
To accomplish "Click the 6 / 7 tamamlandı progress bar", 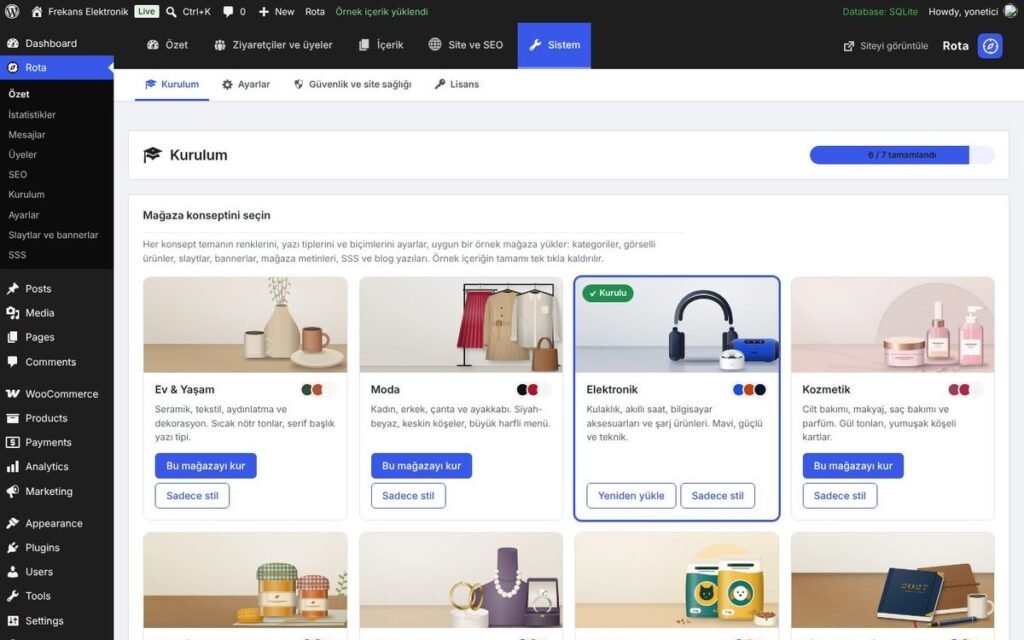I will click(x=902, y=155).
